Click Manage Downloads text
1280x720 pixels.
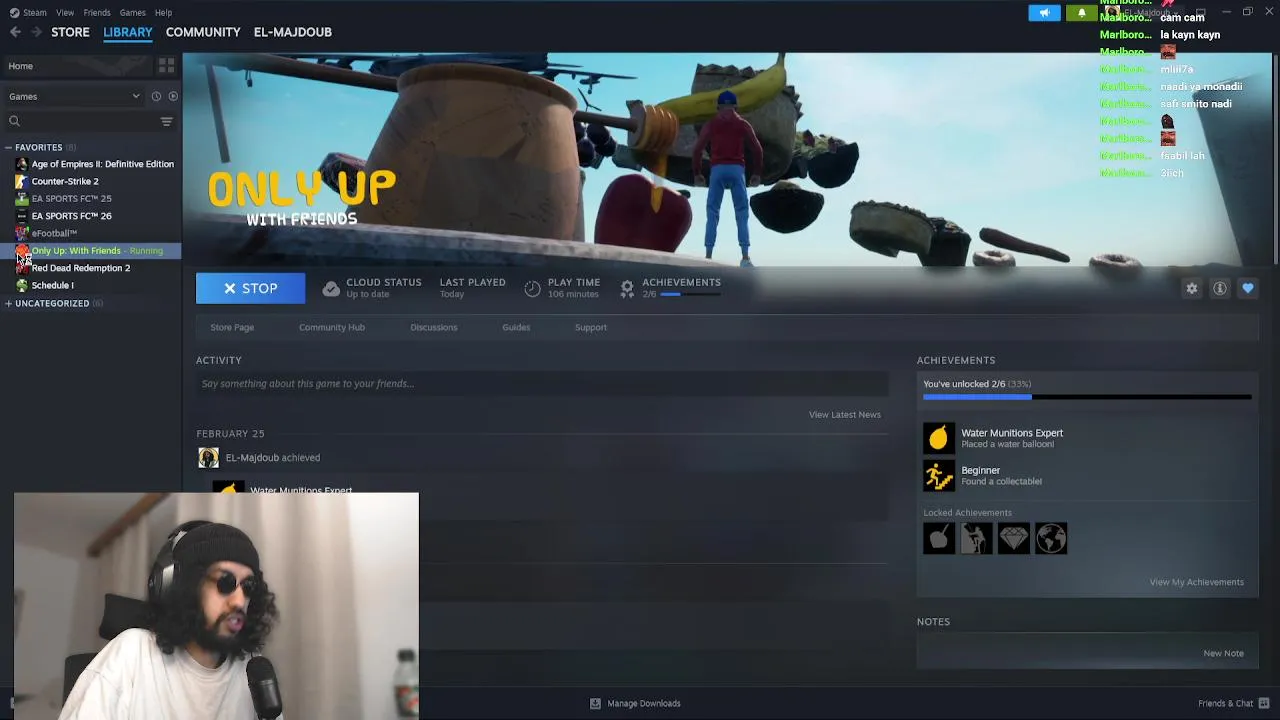644,703
